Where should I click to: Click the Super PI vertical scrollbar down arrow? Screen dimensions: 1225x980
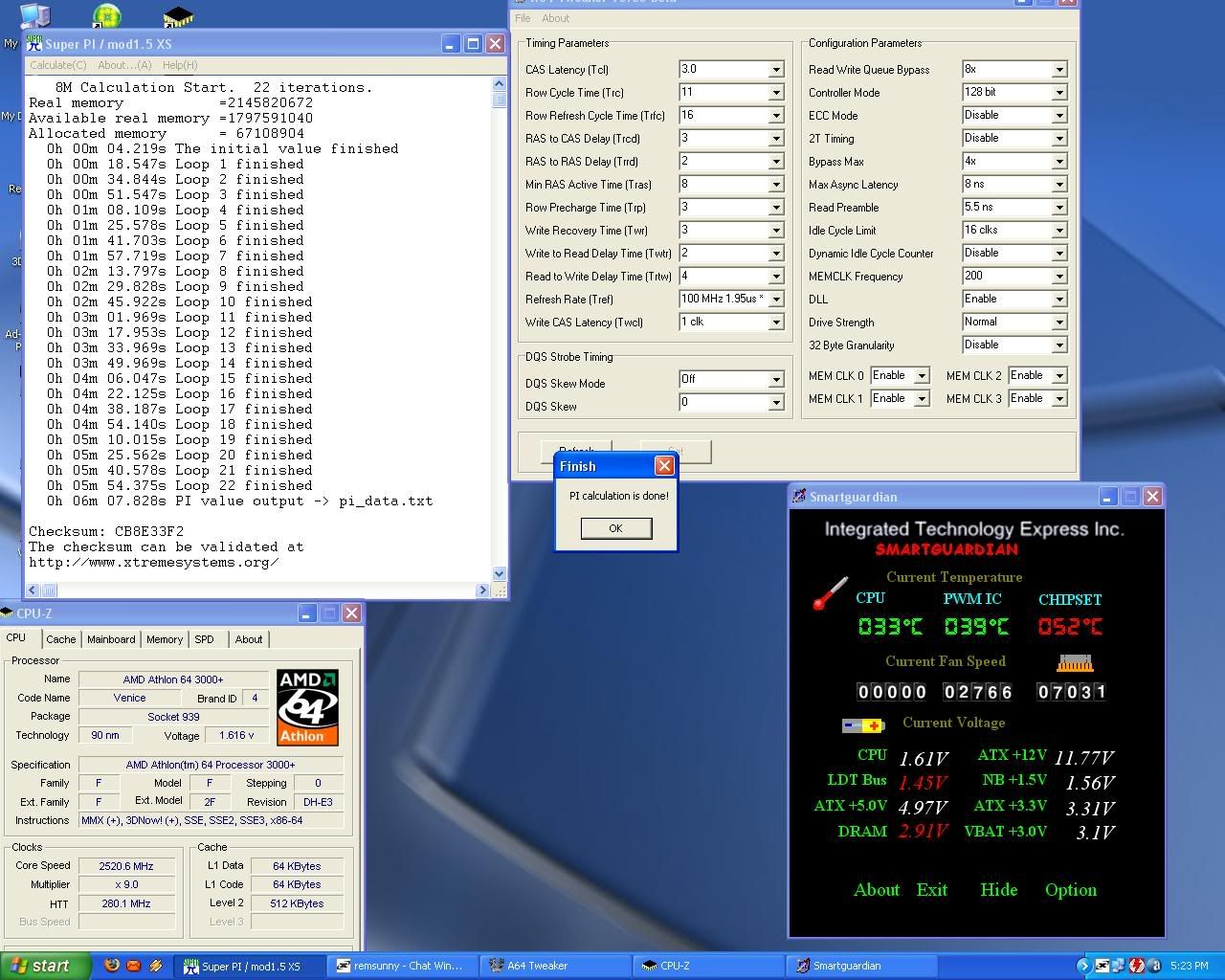pos(499,574)
